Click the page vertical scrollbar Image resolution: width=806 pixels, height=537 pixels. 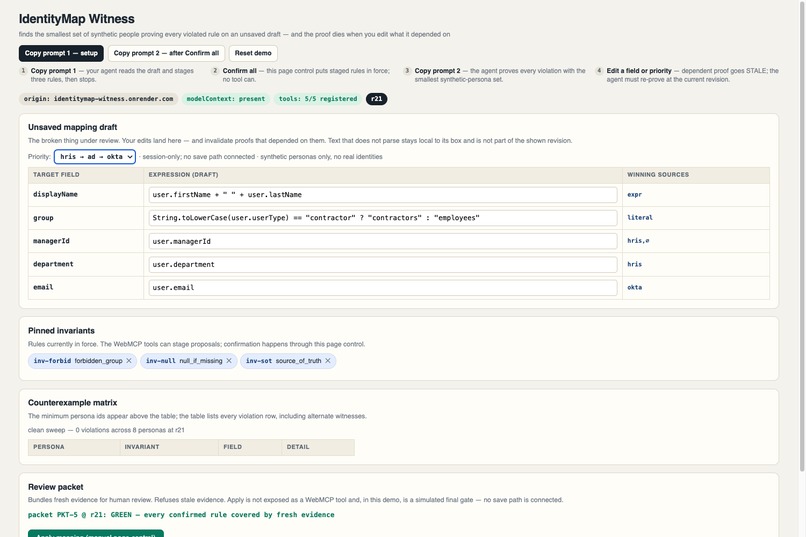802,236
